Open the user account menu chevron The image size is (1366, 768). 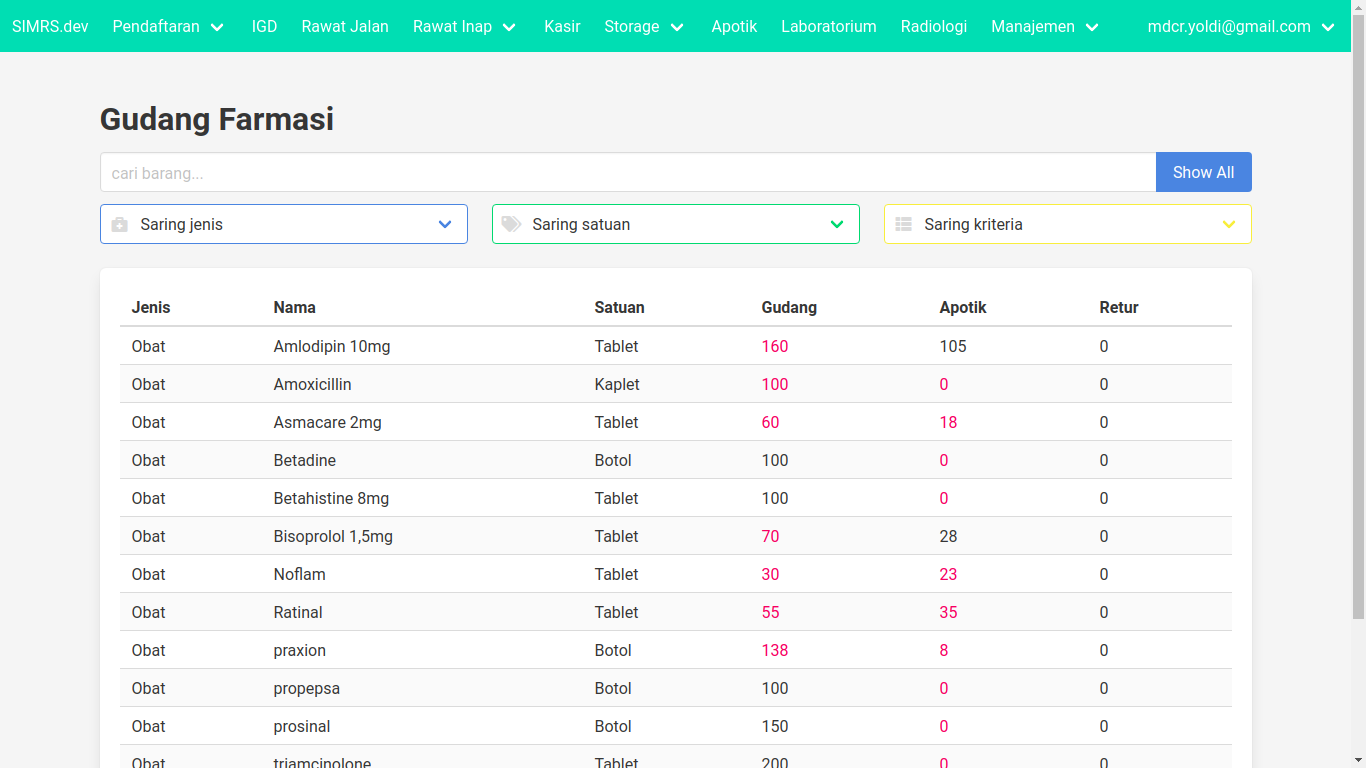tap(1328, 27)
